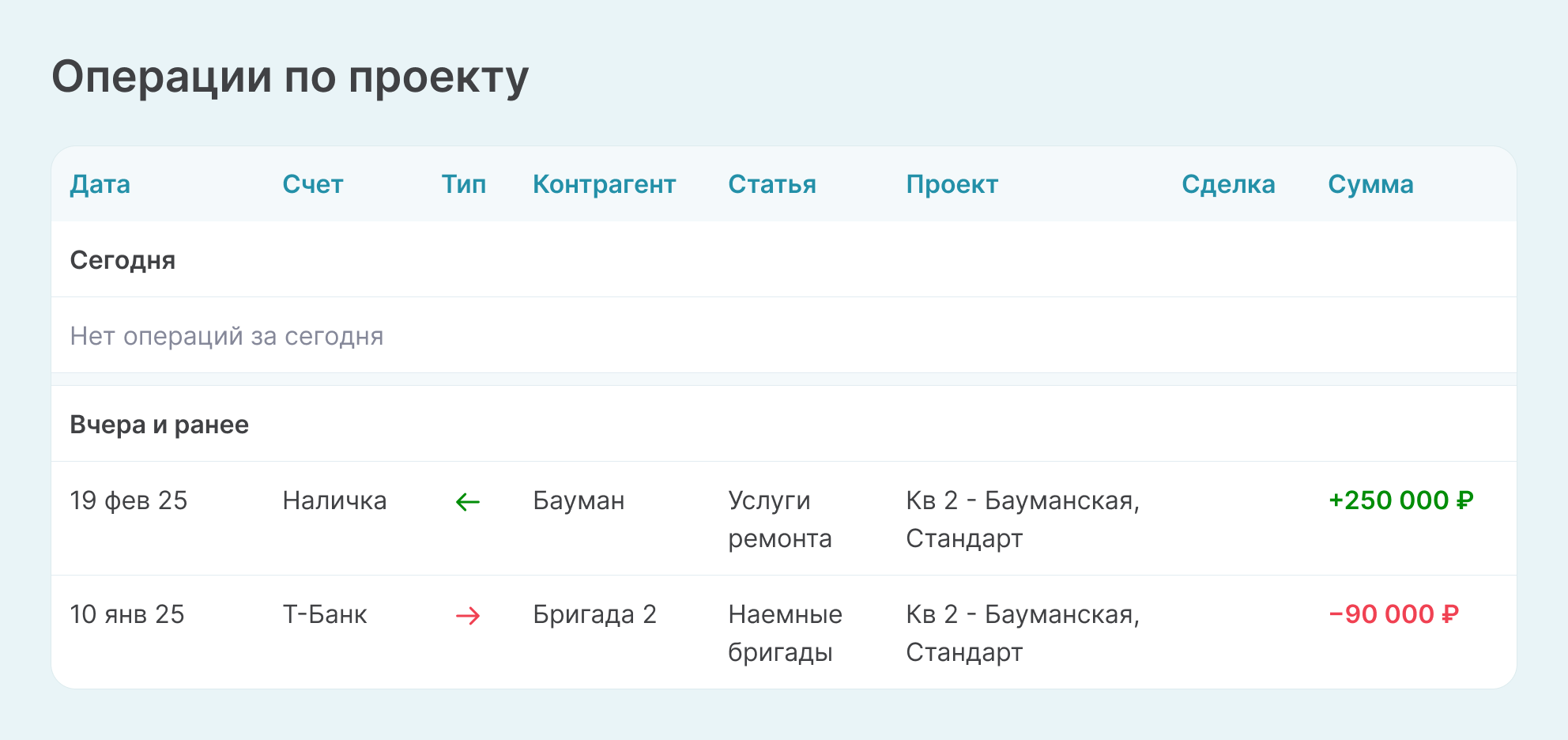Open the Бауман counterparty entry

(579, 500)
